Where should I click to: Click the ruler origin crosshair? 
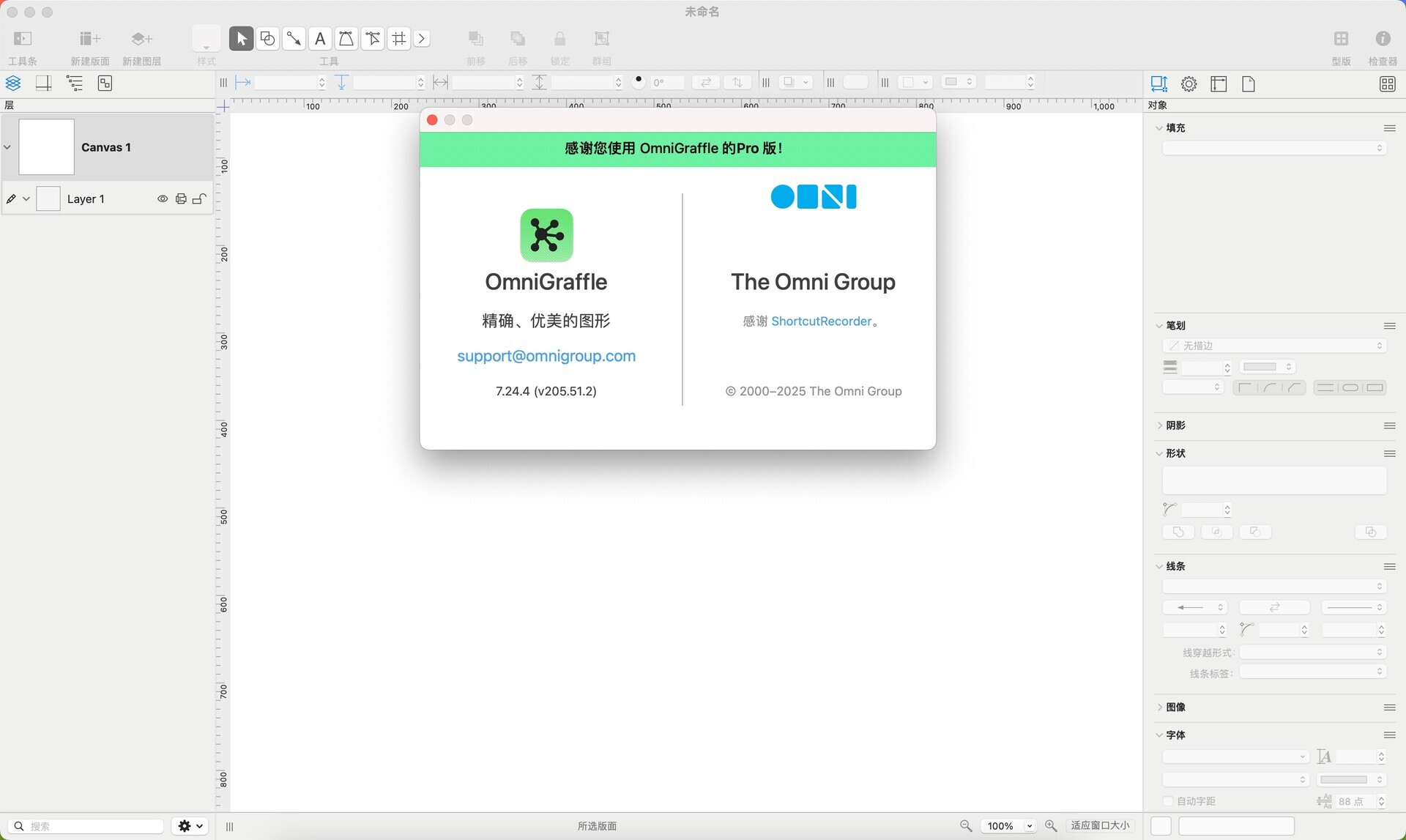click(223, 107)
